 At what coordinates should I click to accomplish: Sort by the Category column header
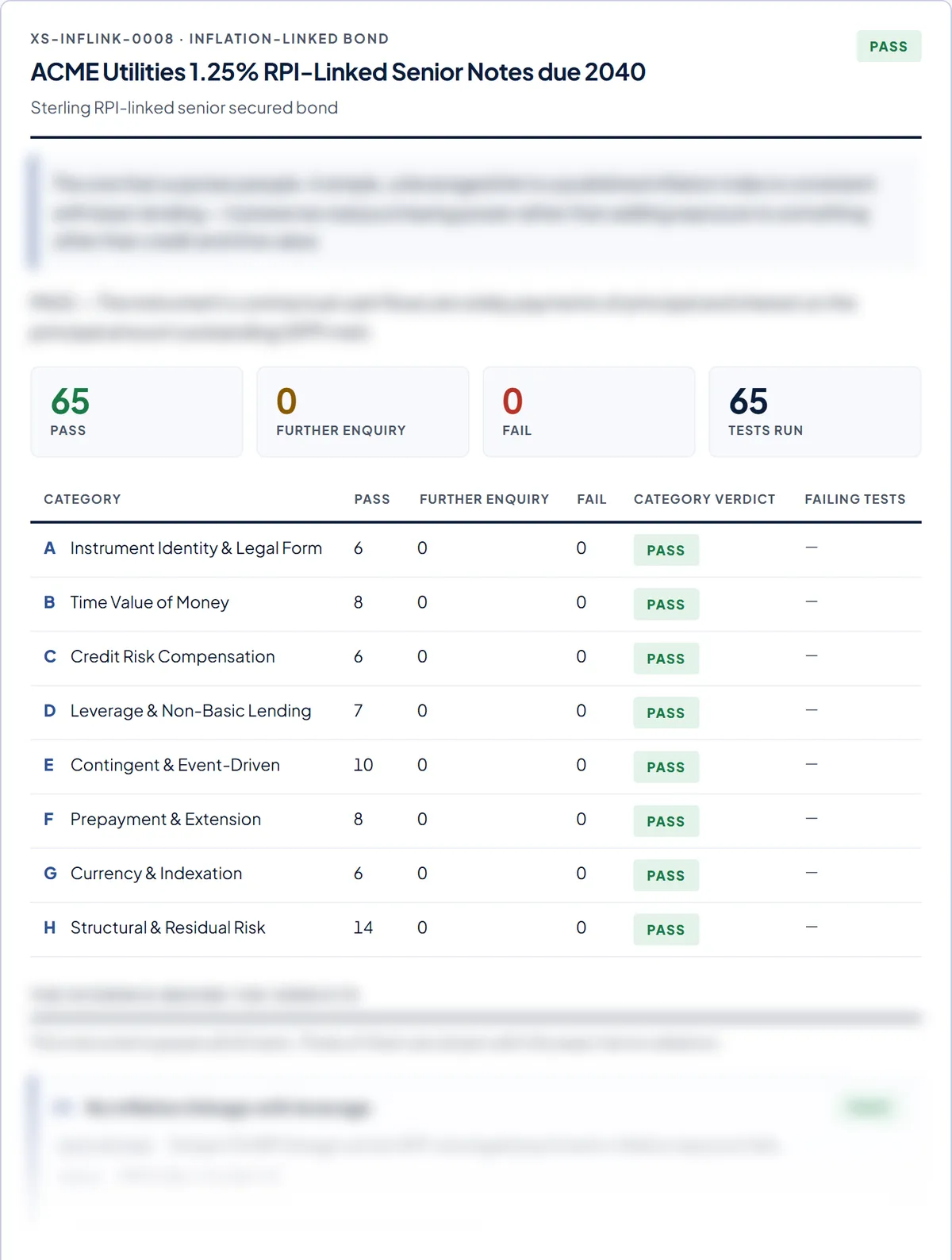pyautogui.click(x=83, y=499)
